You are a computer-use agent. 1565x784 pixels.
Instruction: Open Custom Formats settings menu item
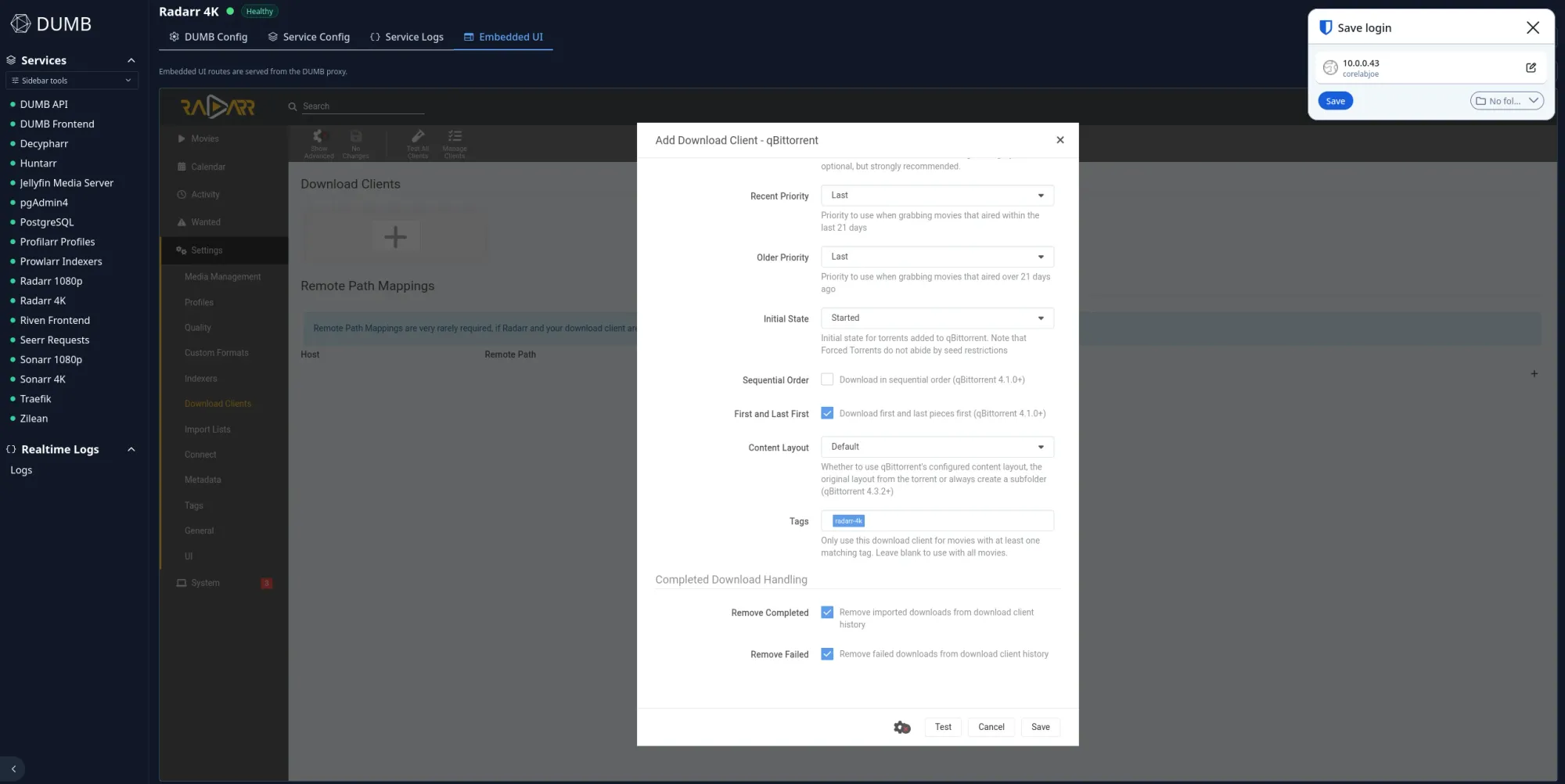coord(217,353)
